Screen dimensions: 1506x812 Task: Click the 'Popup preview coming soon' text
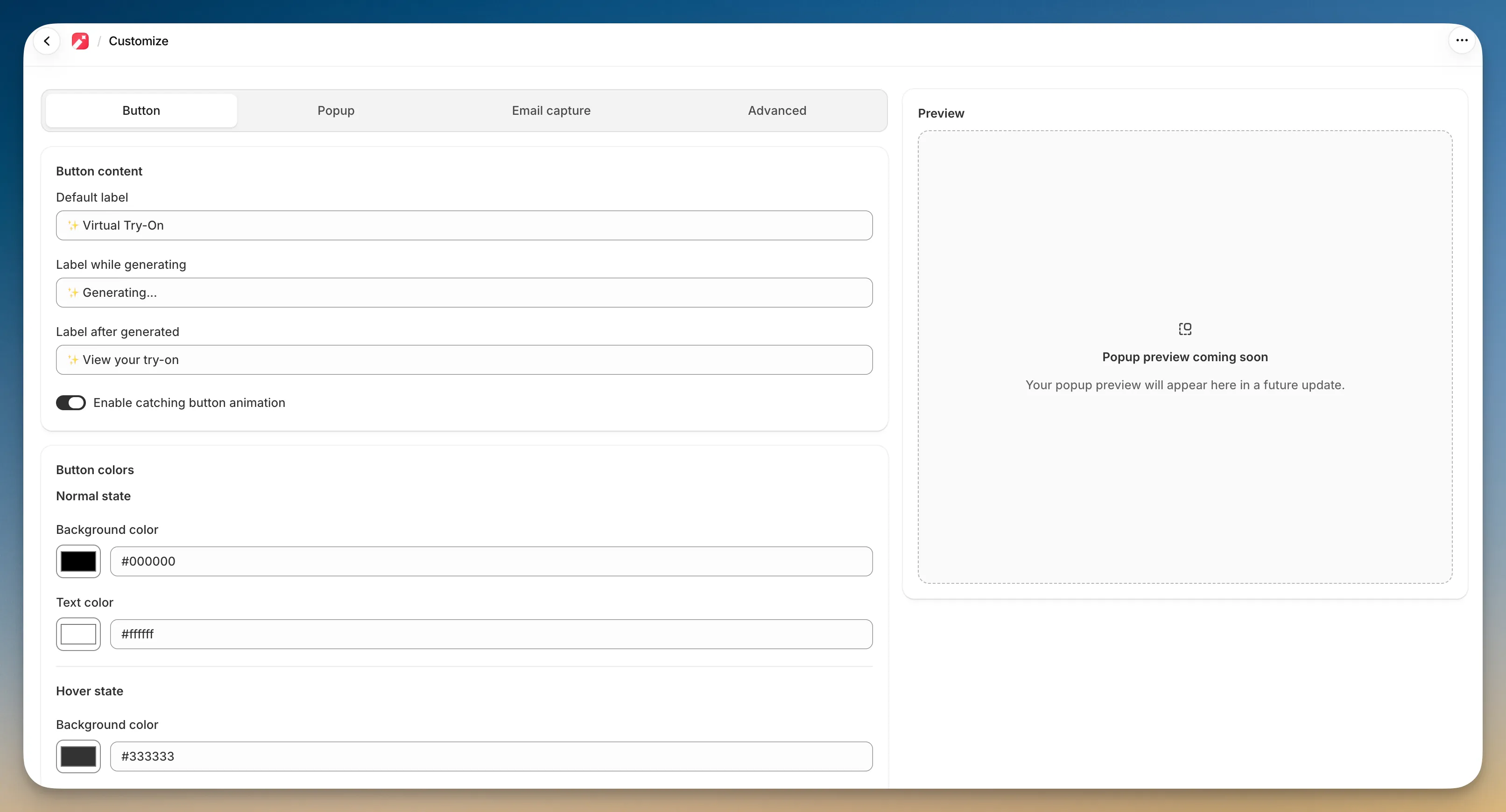(x=1184, y=357)
